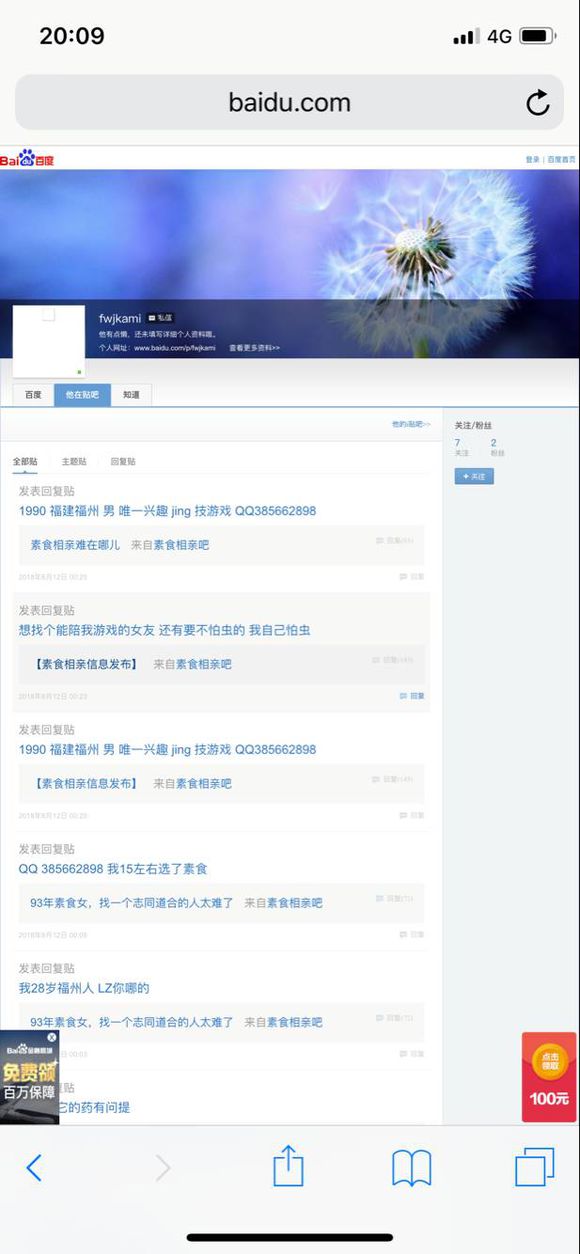580x1254 pixels.
Task: Close the 免费领 floating ad
Action: pyautogui.click(x=52, y=1037)
